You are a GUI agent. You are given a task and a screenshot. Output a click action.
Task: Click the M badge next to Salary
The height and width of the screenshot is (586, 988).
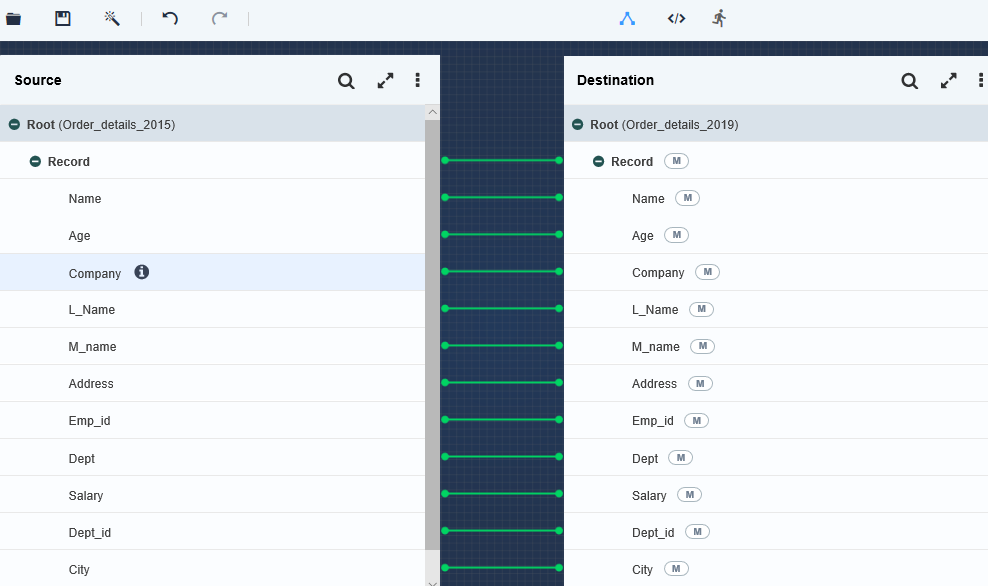tap(689, 495)
